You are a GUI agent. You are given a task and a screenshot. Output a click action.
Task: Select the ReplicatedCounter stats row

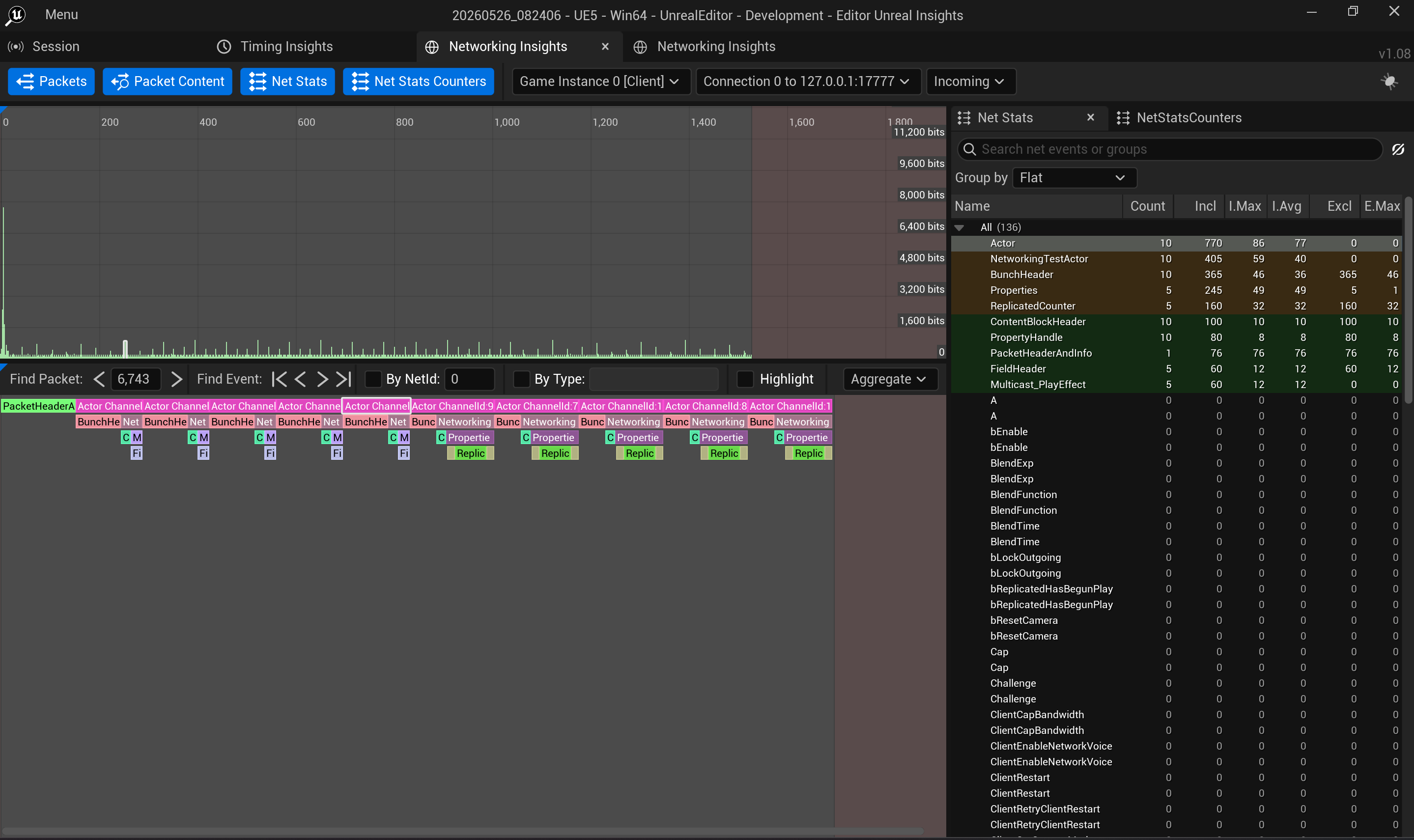(x=1177, y=306)
